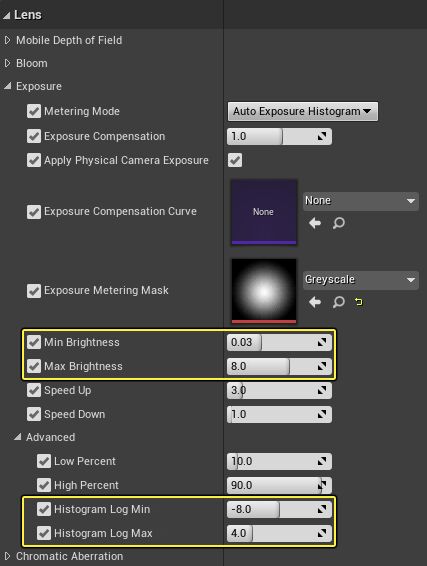Toggle left override checkbox for Apply Physical Camera Exposure
The width and height of the screenshot is (427, 566).
point(34,160)
